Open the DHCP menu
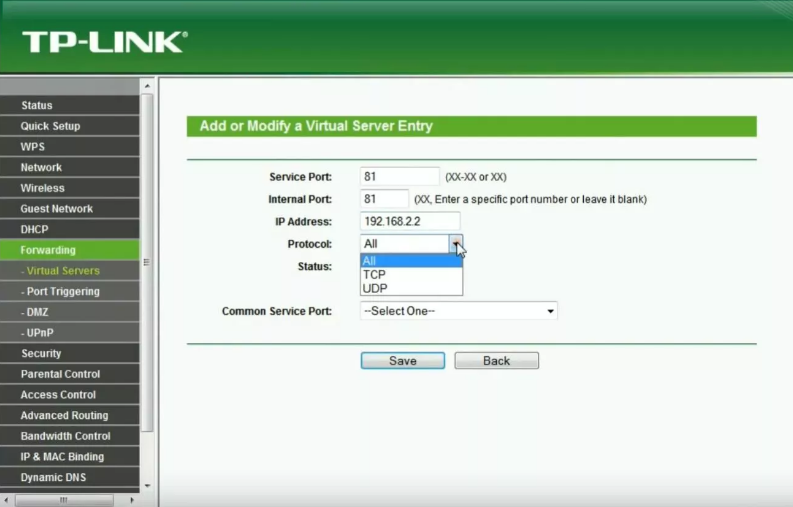The width and height of the screenshot is (793, 507). click(70, 229)
